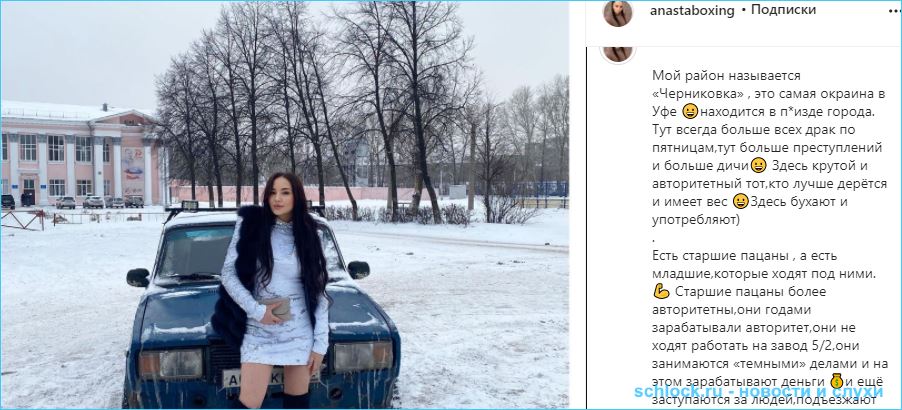Click the flexed biceps emoji
The width and height of the screenshot is (902, 410).
[662, 292]
